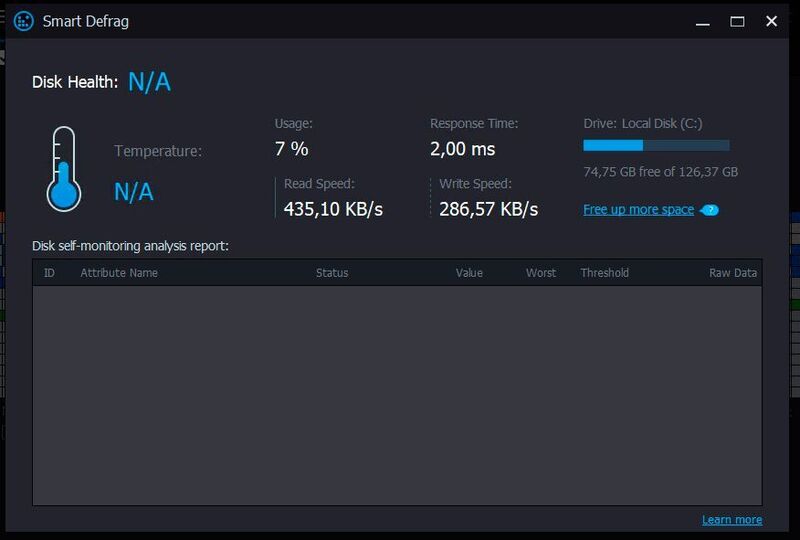Click the Local Disk (C:) usage bar

[x=656, y=145]
